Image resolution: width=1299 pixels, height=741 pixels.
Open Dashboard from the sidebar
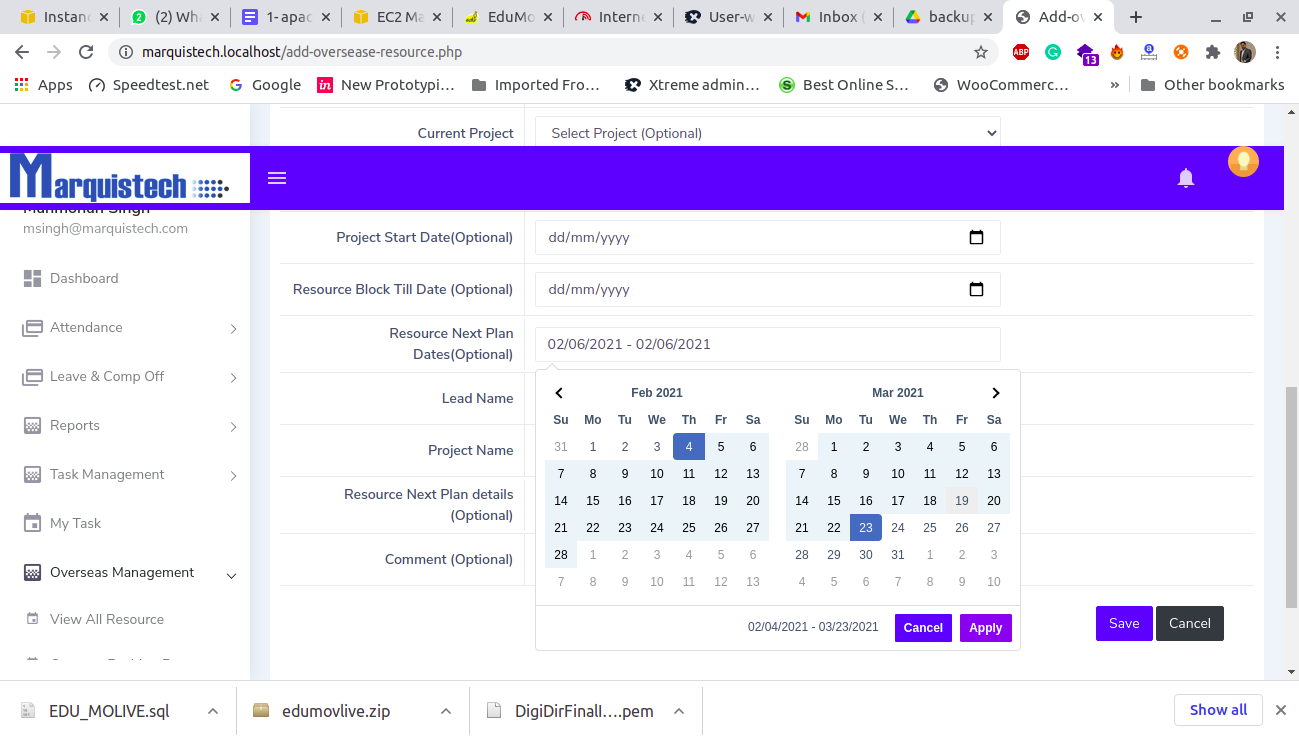click(84, 279)
